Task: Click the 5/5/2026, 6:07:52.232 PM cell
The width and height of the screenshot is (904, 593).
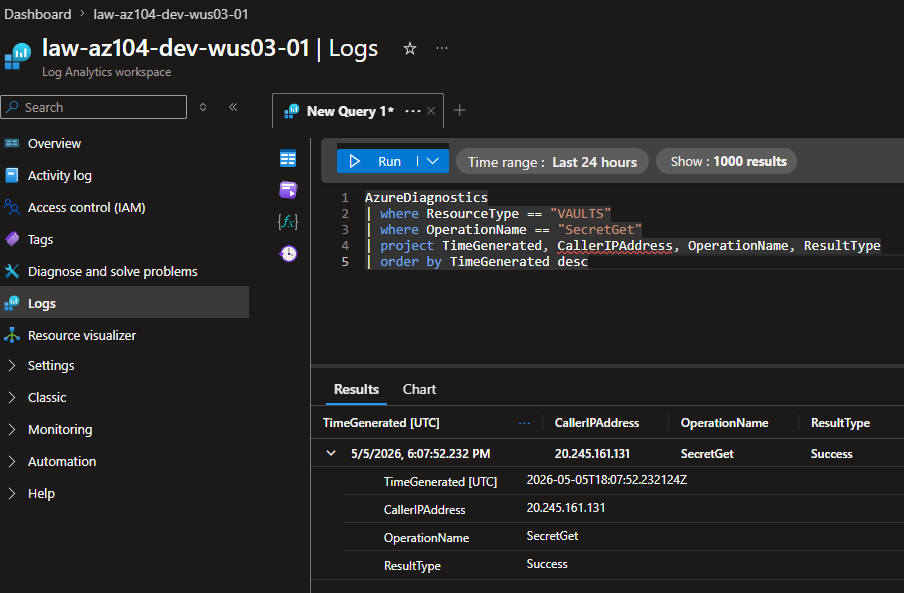Action: (420, 454)
